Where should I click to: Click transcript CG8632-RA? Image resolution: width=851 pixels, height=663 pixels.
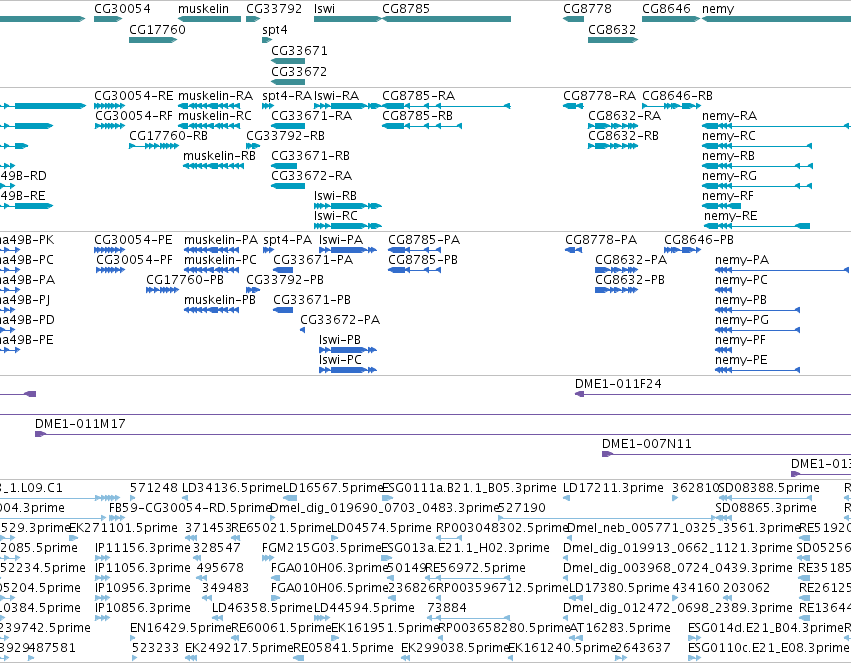pos(625,116)
